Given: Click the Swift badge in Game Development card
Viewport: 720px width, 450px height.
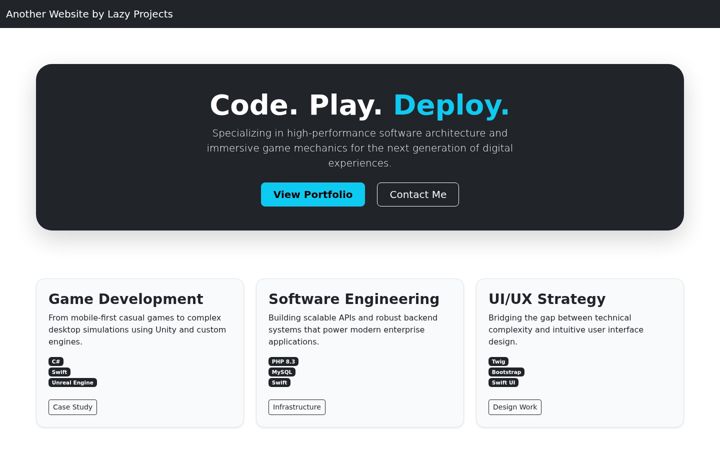Looking at the screenshot, I should pos(59,372).
